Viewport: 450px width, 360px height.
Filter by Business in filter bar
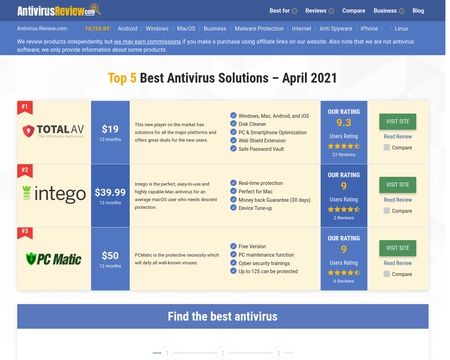click(x=215, y=29)
